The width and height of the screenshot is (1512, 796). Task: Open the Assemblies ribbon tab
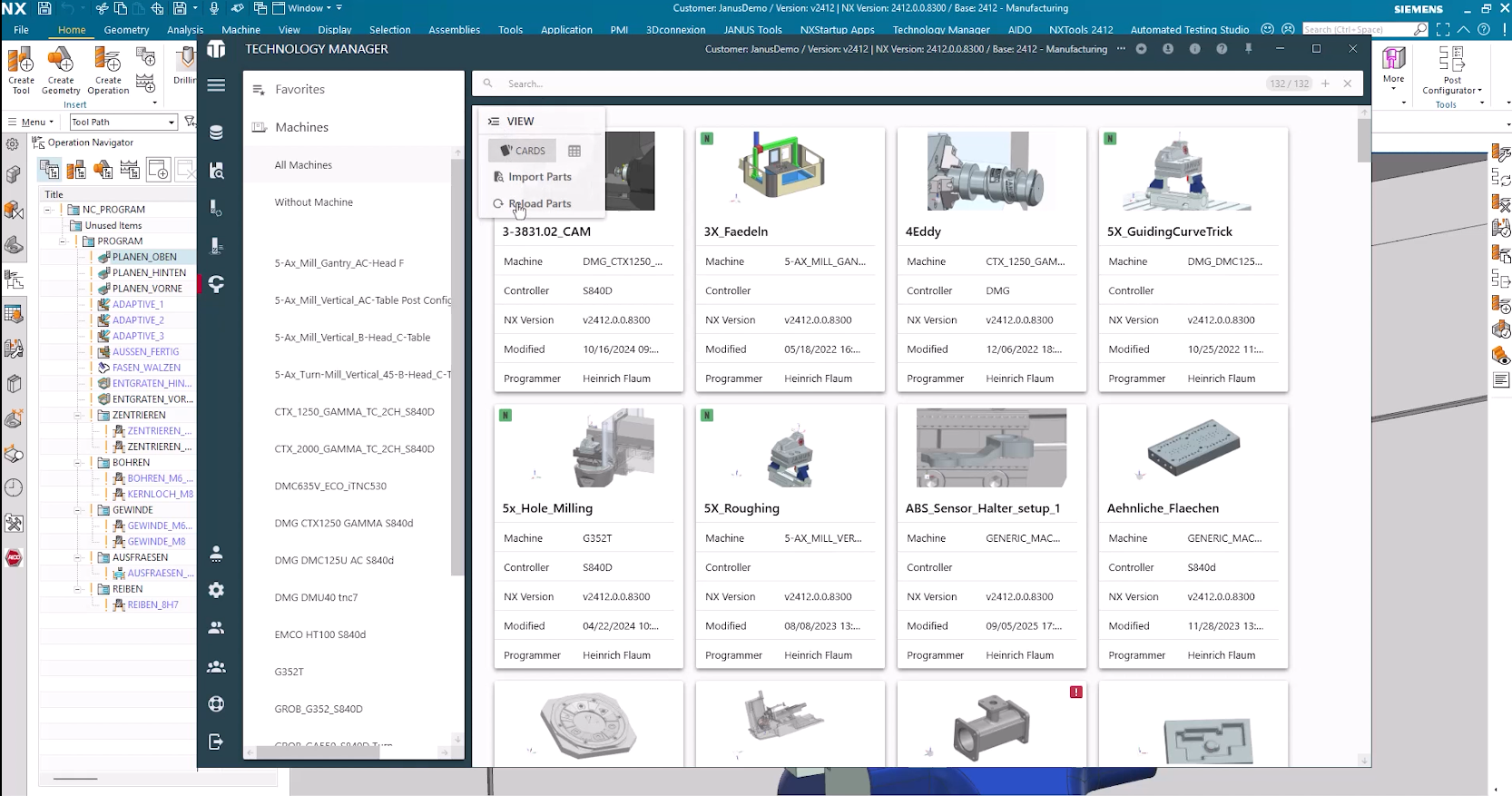click(x=454, y=30)
